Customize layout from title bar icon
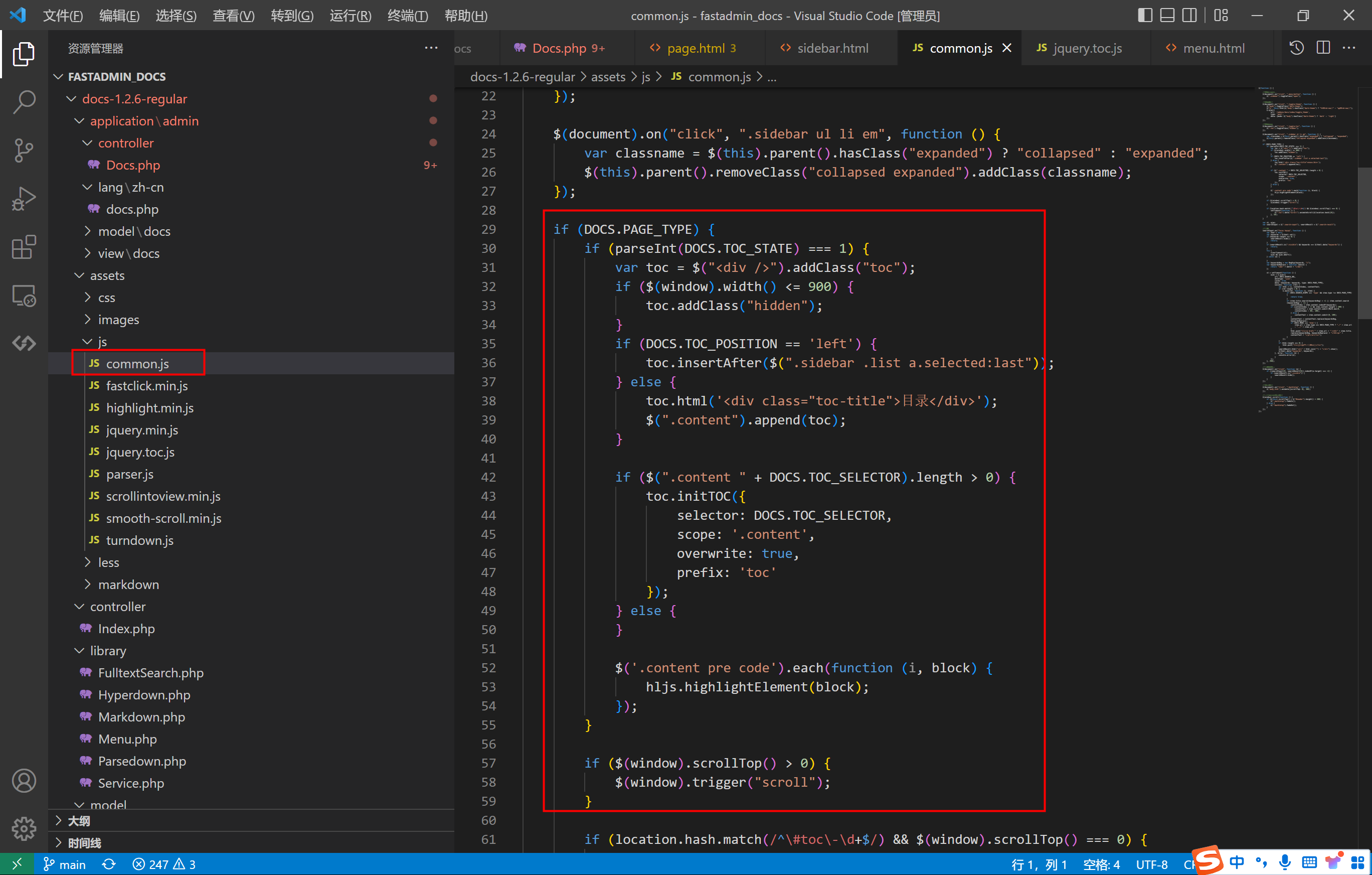 (x=1221, y=16)
